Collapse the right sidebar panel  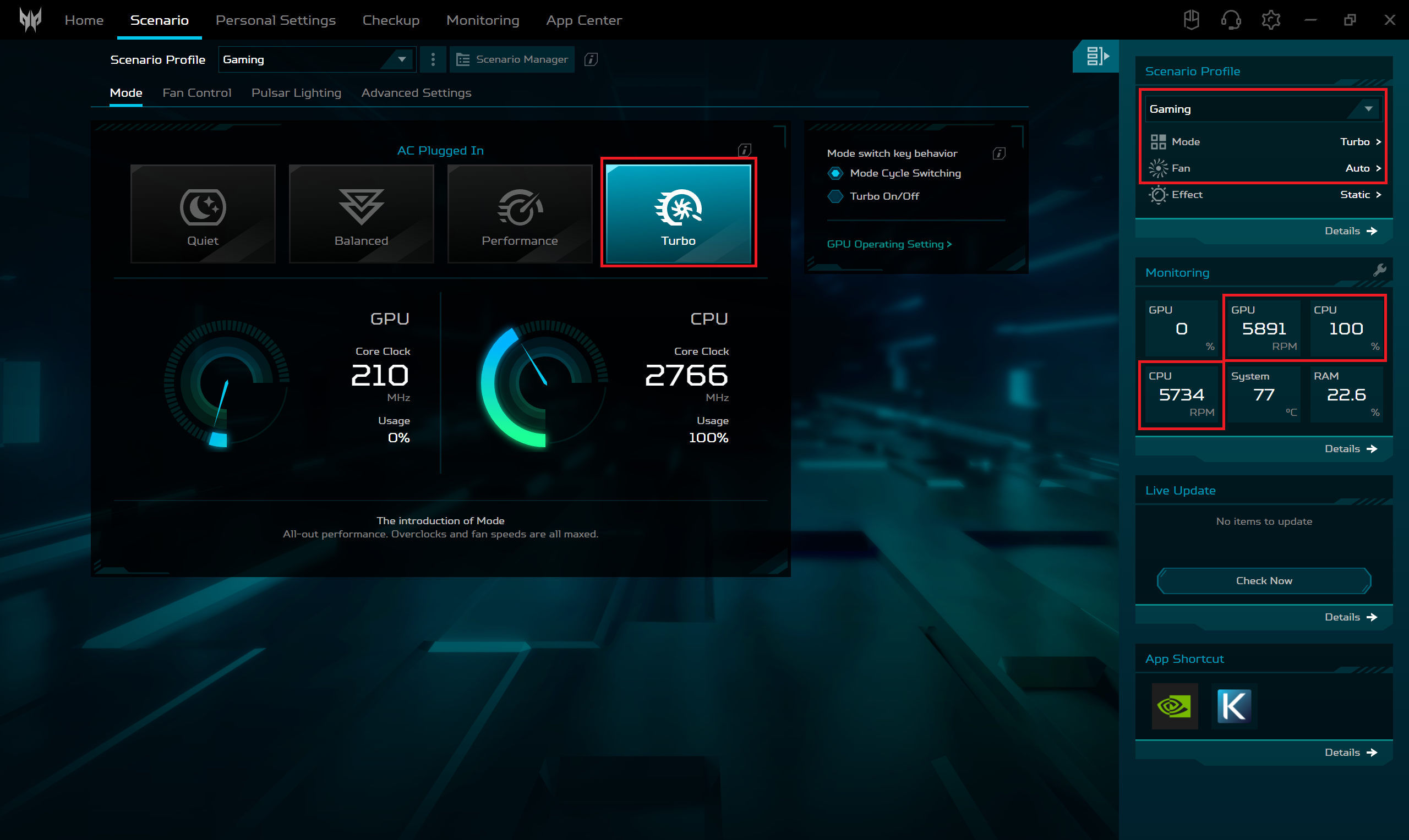pos(1095,56)
